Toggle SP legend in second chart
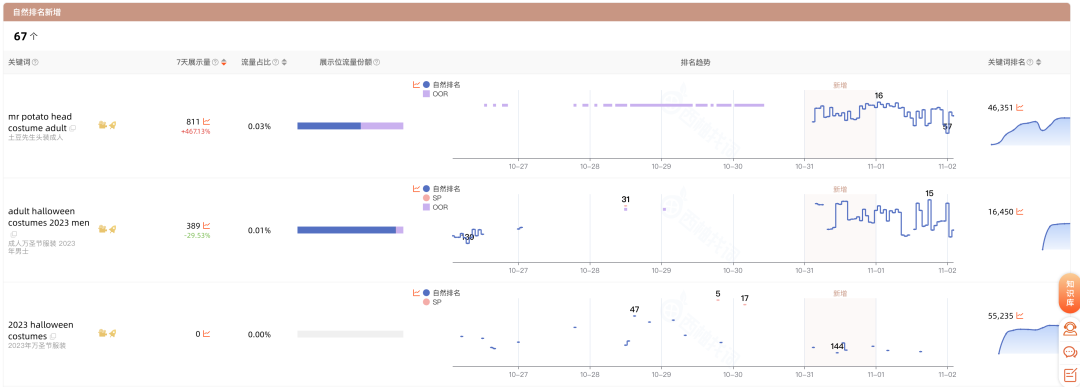1080x387 pixels. click(432, 198)
